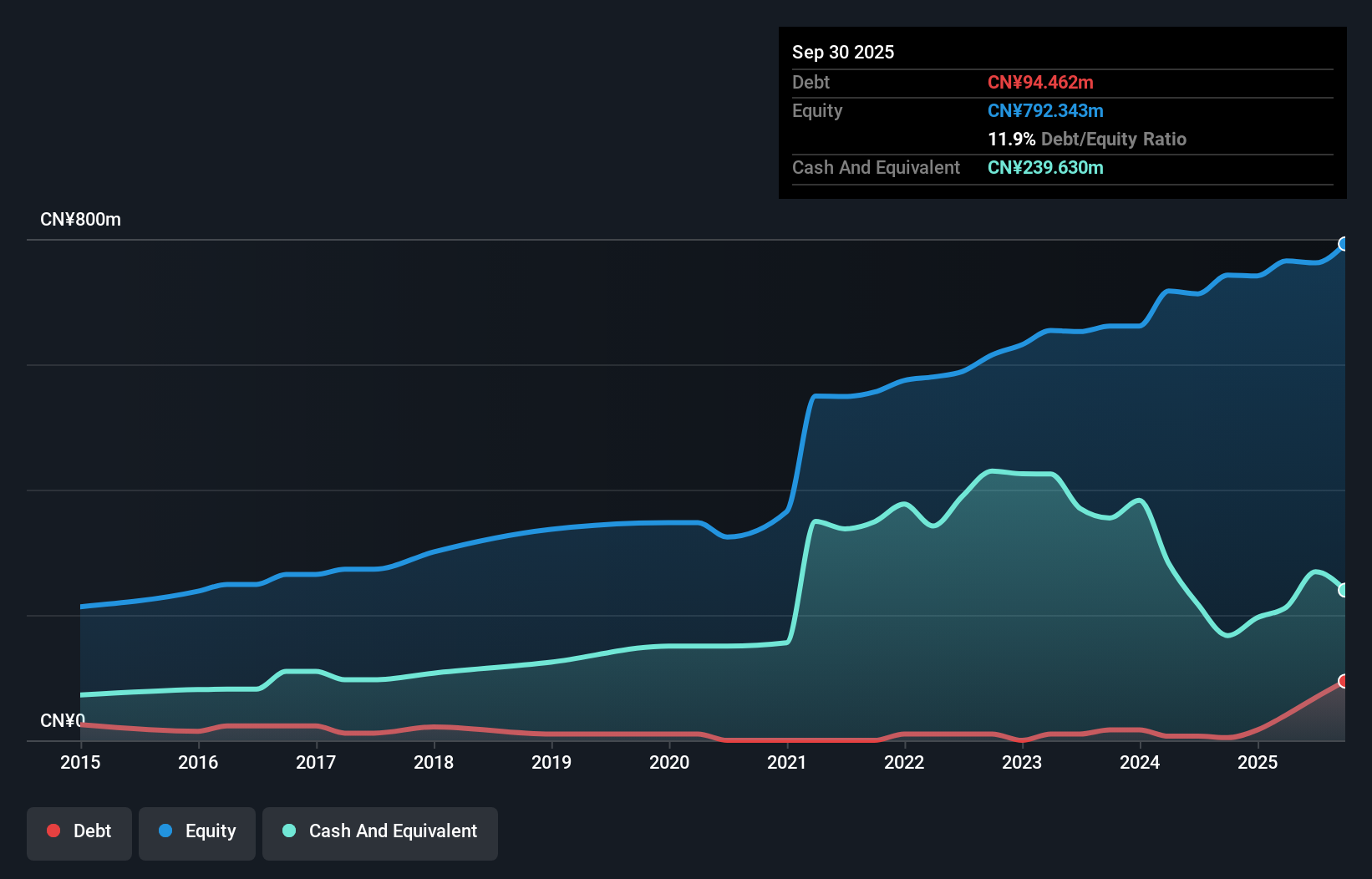The height and width of the screenshot is (879, 1372).
Task: Click the Cash endpoint marker on the chart
Action: click(1344, 591)
